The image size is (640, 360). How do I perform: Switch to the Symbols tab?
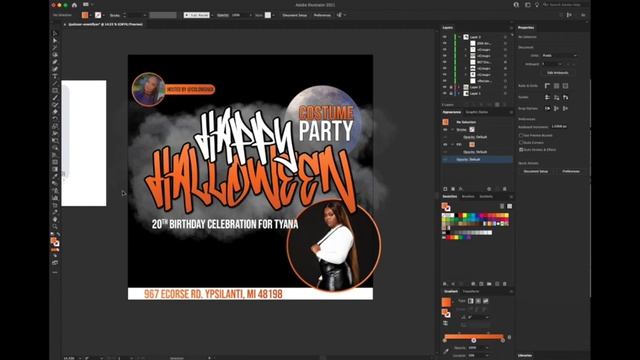[x=486, y=196]
